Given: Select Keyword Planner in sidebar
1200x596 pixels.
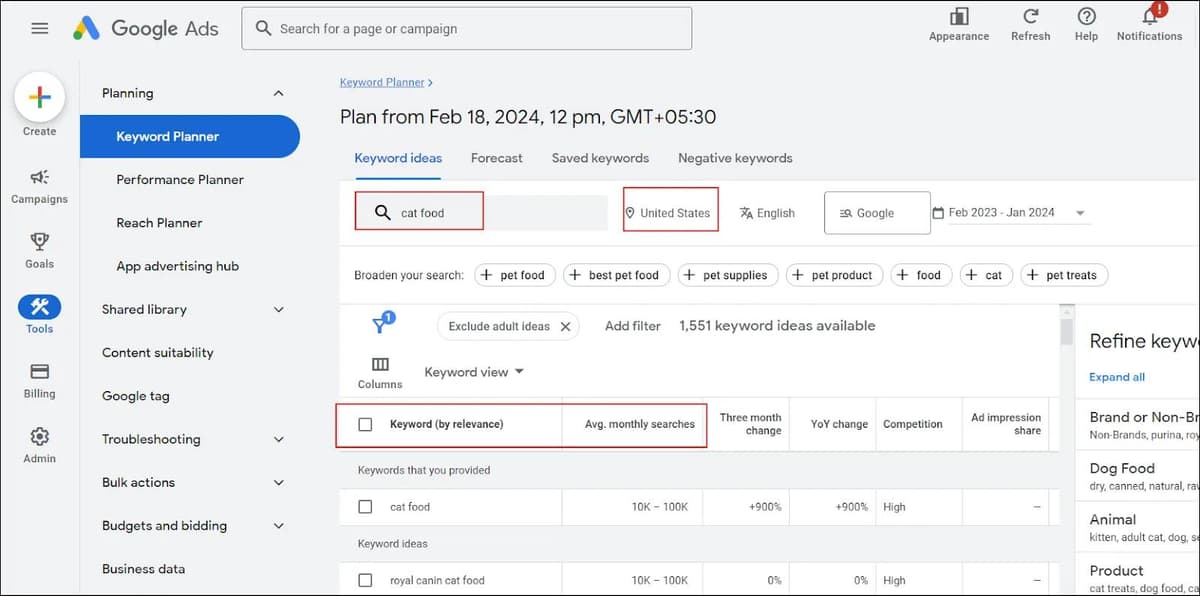Looking at the screenshot, I should coord(189,136).
